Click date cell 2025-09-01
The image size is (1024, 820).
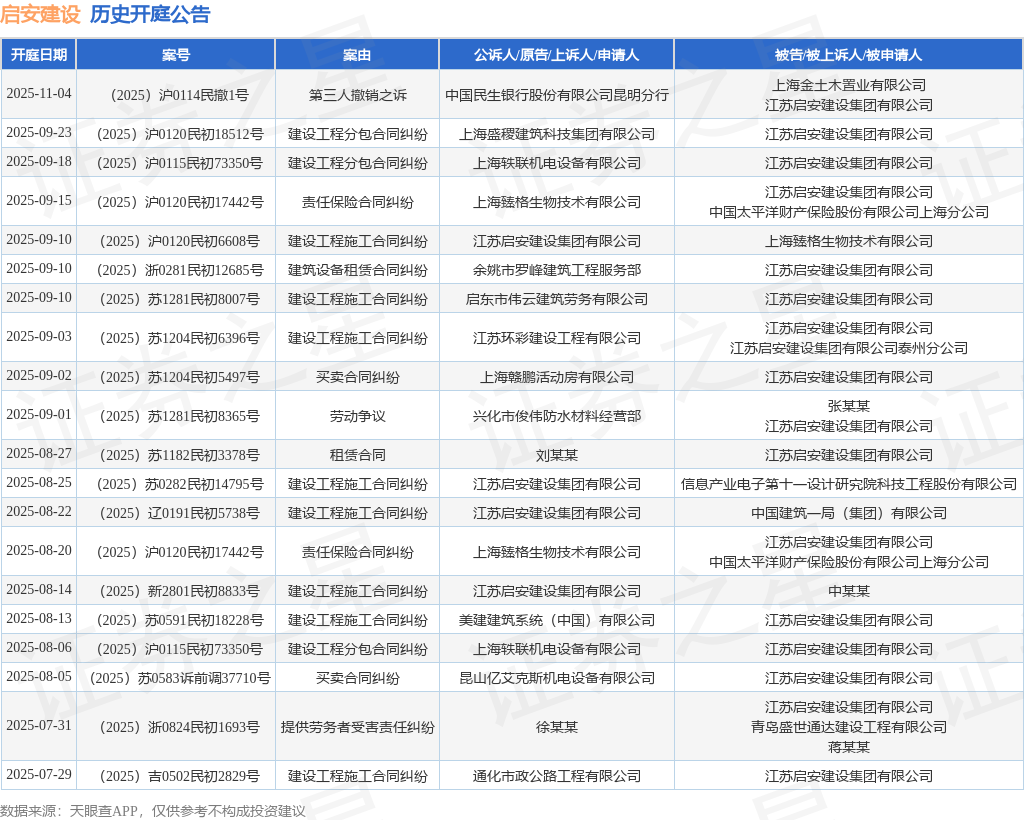point(39,415)
